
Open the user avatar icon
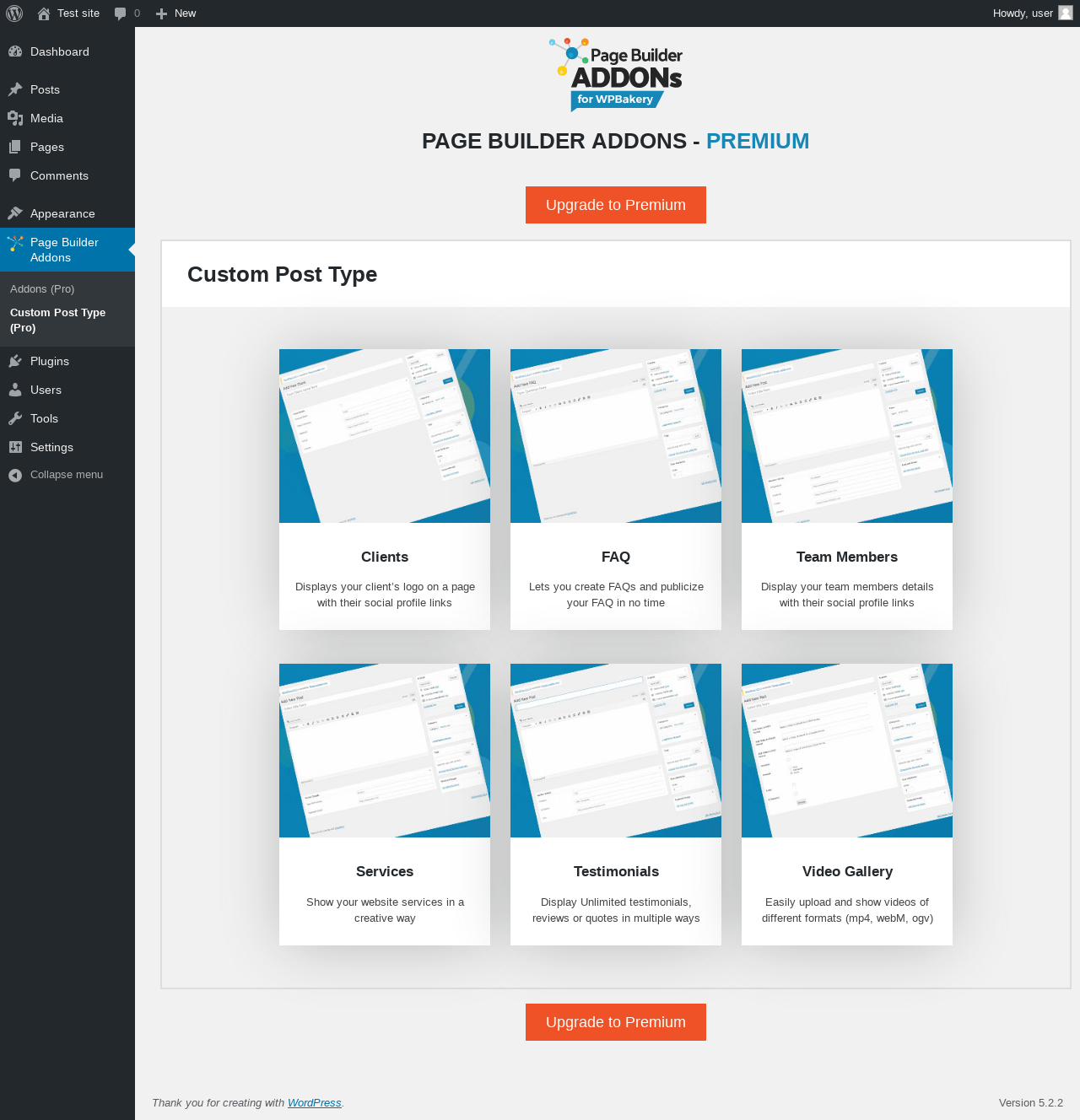point(1066,13)
